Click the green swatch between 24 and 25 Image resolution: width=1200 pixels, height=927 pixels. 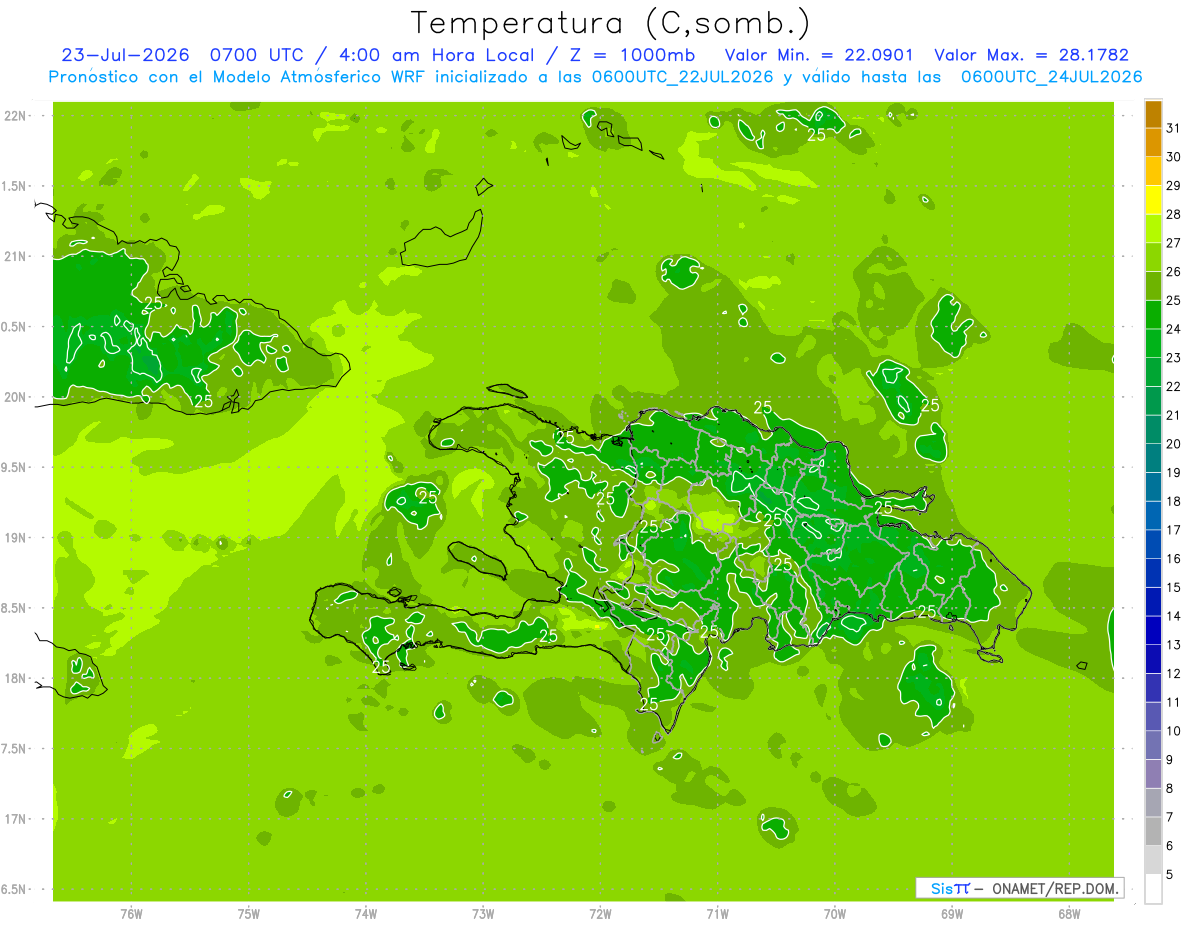(1153, 315)
